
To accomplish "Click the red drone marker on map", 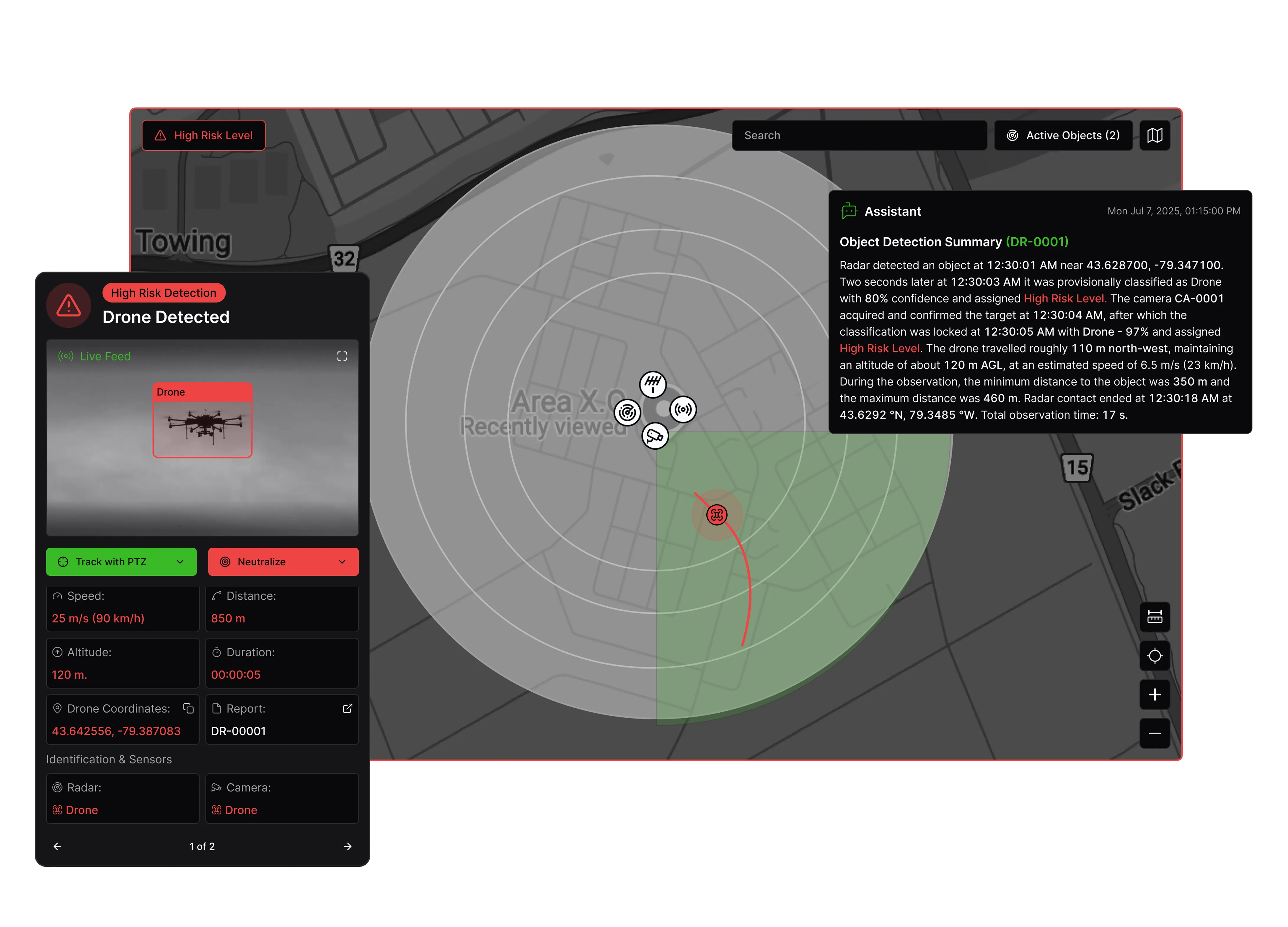I will tap(717, 515).
